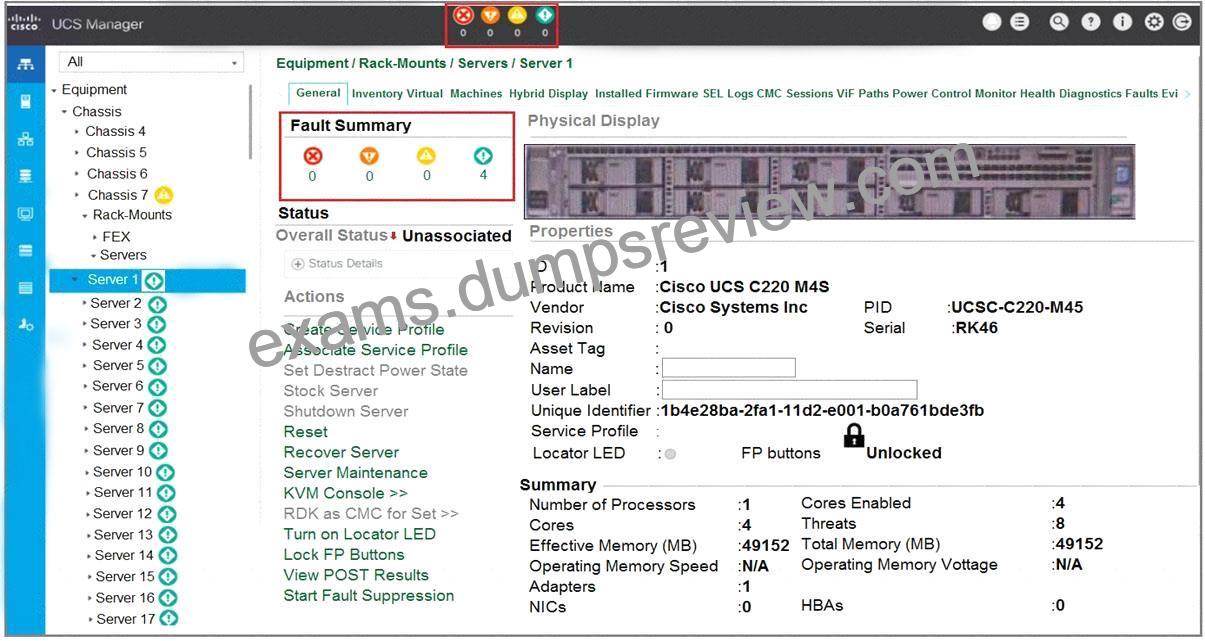Click the search magnifier icon in header
The image size is (1205, 641).
[1059, 22]
